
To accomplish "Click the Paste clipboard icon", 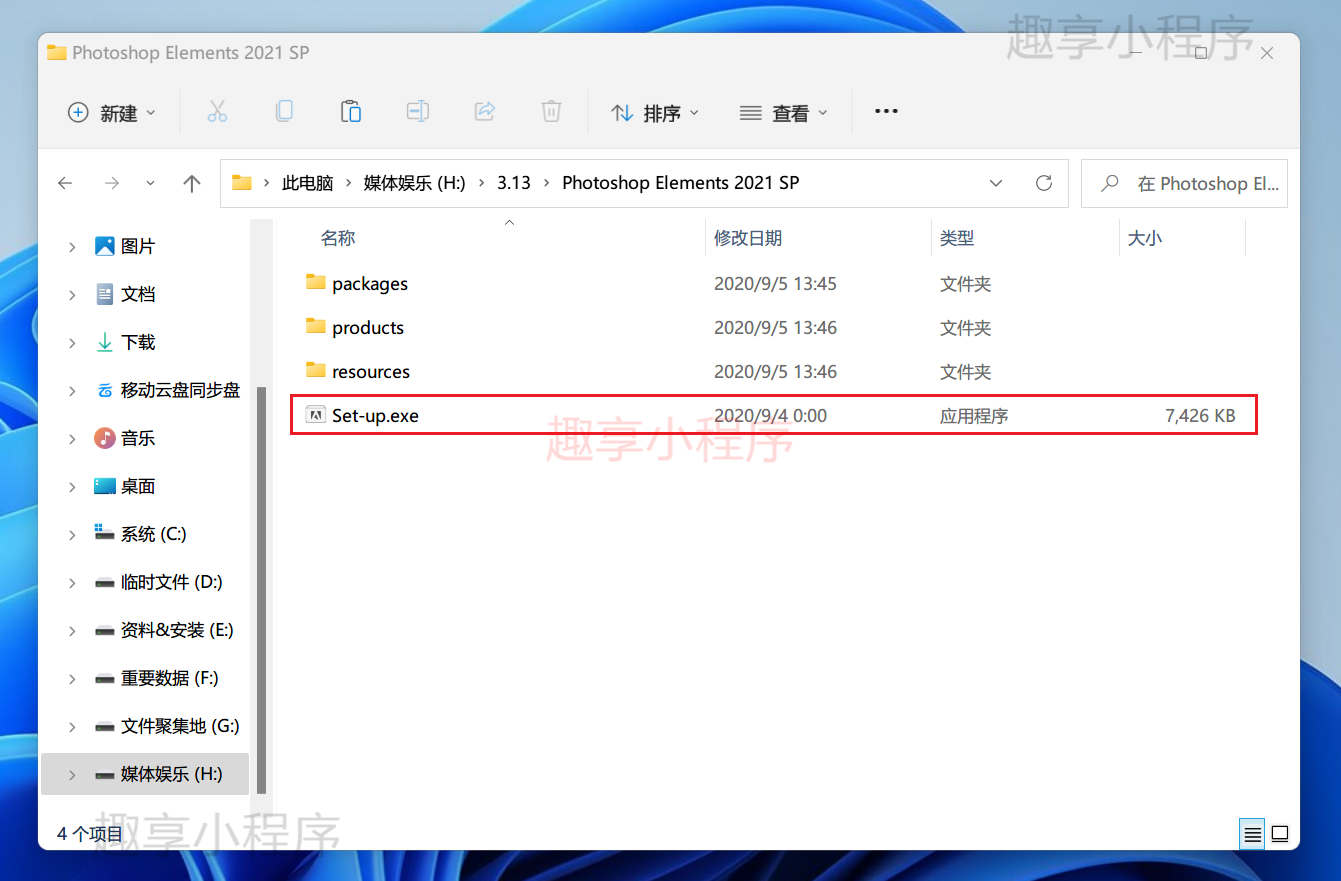I will pyautogui.click(x=351, y=112).
